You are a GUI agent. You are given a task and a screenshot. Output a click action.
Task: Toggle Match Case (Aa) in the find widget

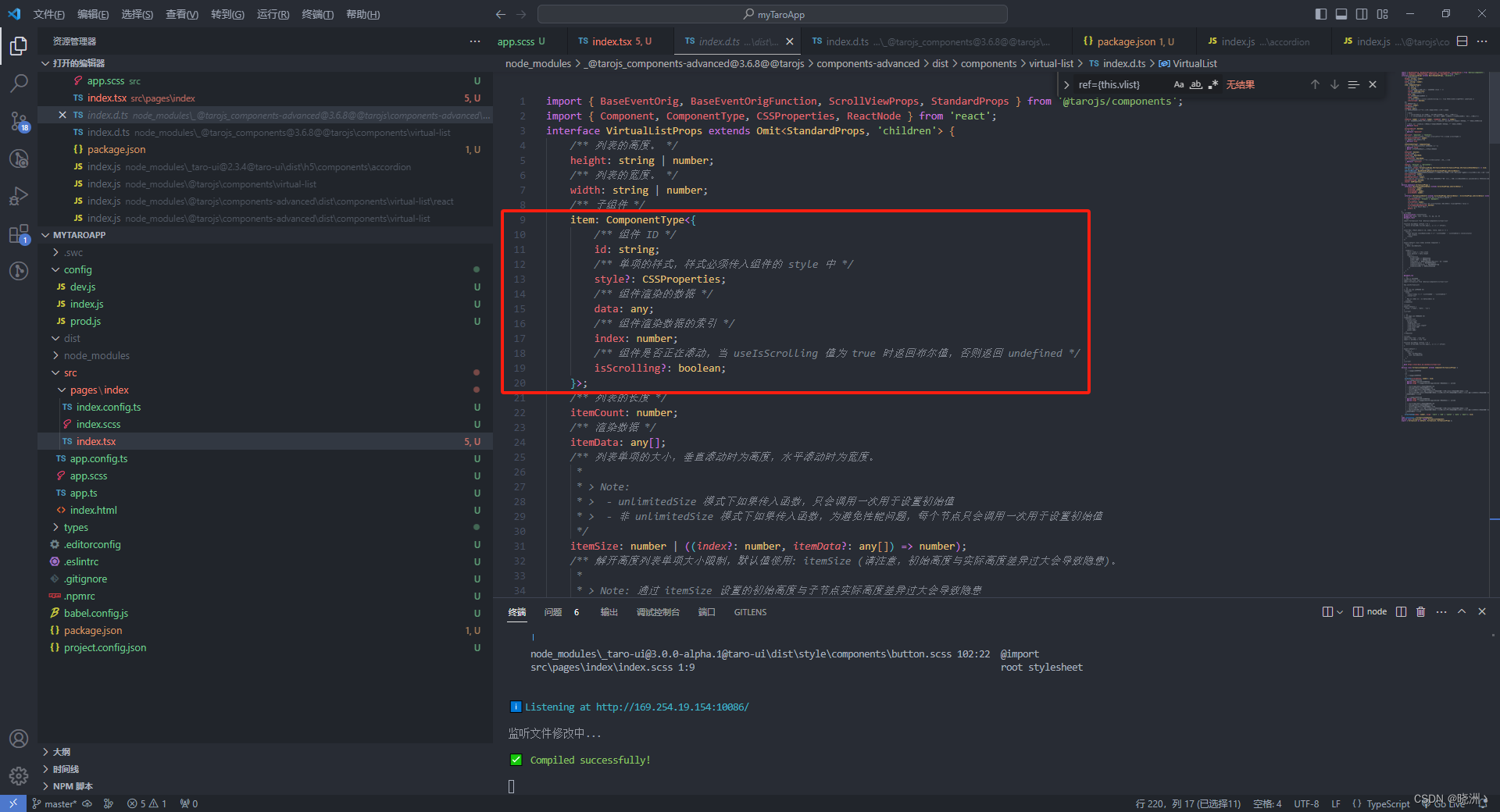1179,84
